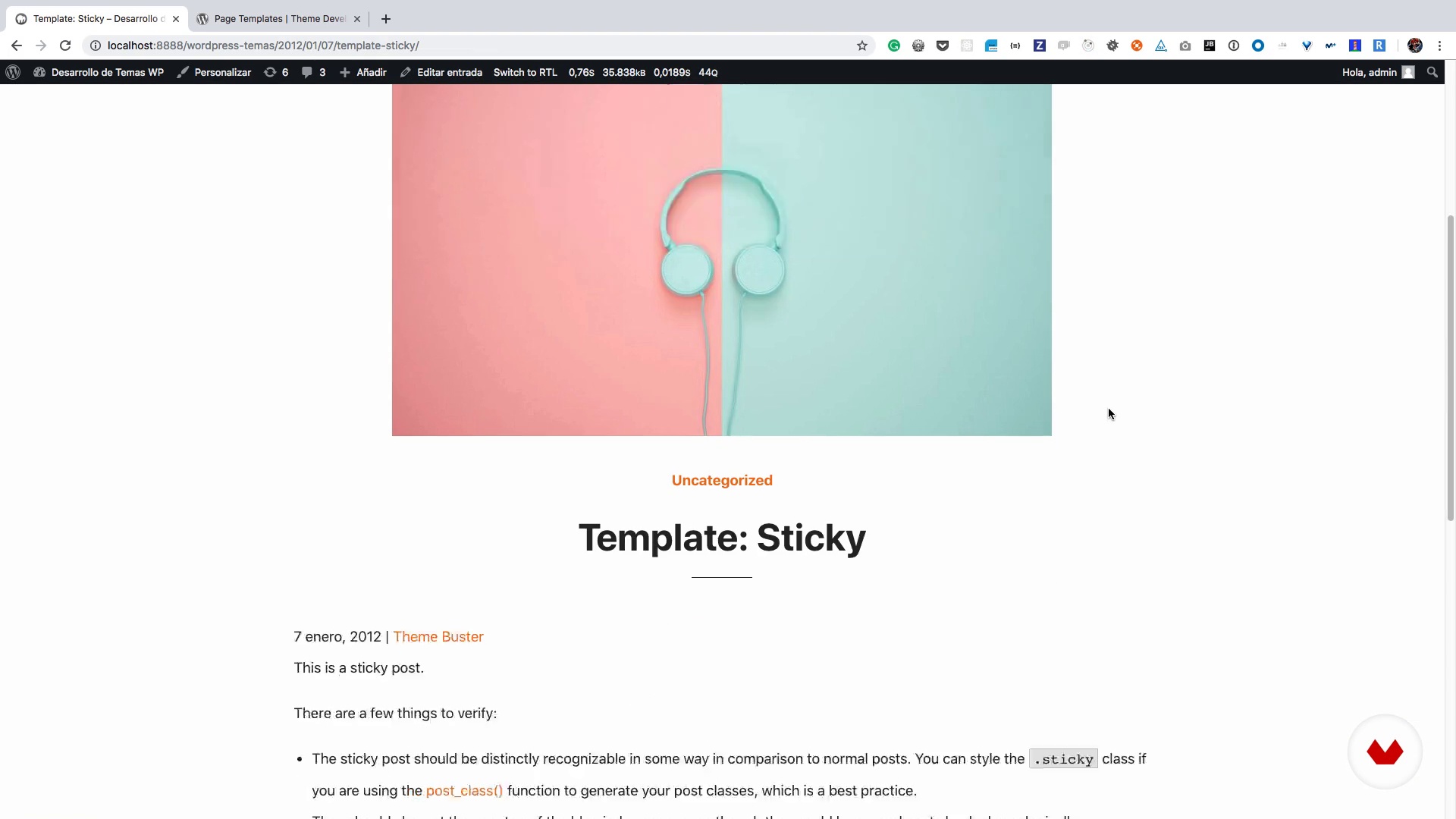Click Personalizar in the admin bar
1456x819 pixels.
(214, 72)
